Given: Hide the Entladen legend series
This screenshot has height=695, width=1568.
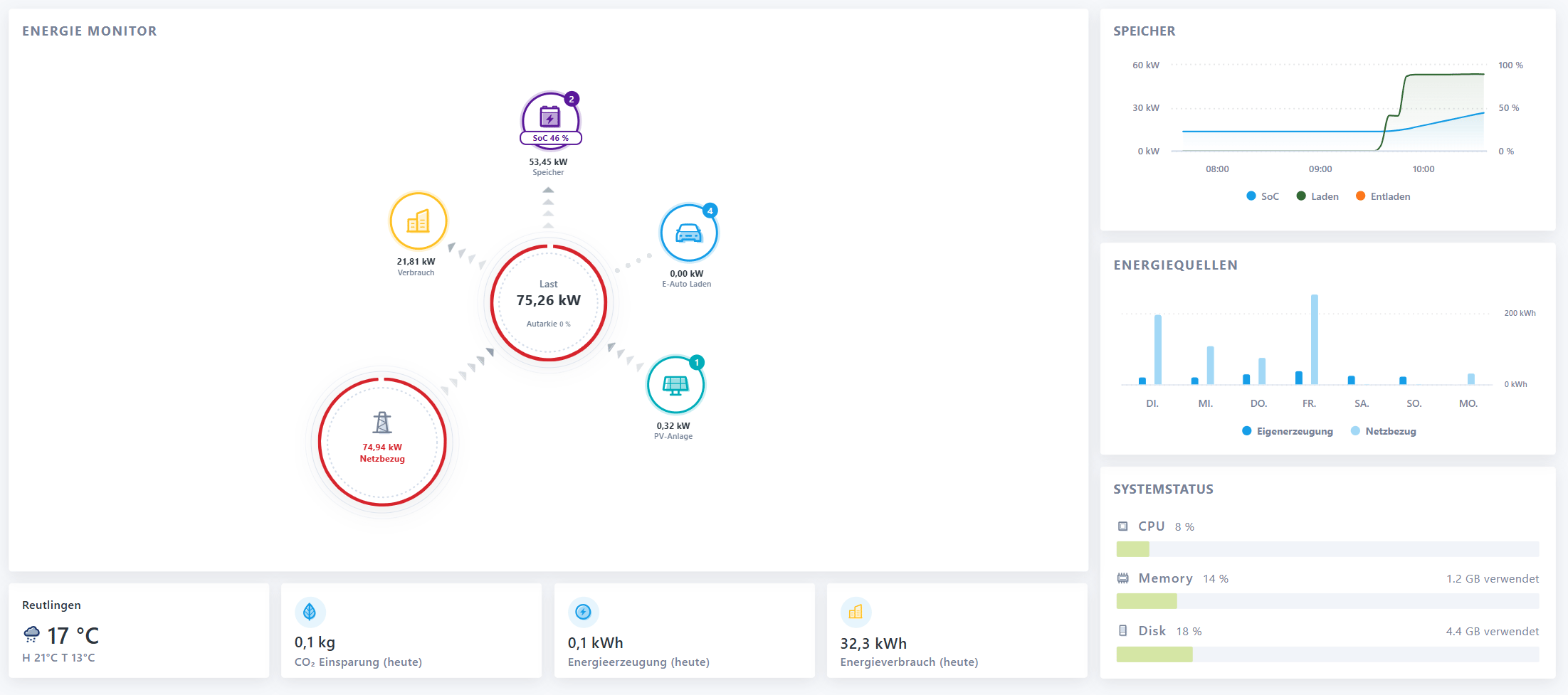Looking at the screenshot, I should click(1383, 196).
